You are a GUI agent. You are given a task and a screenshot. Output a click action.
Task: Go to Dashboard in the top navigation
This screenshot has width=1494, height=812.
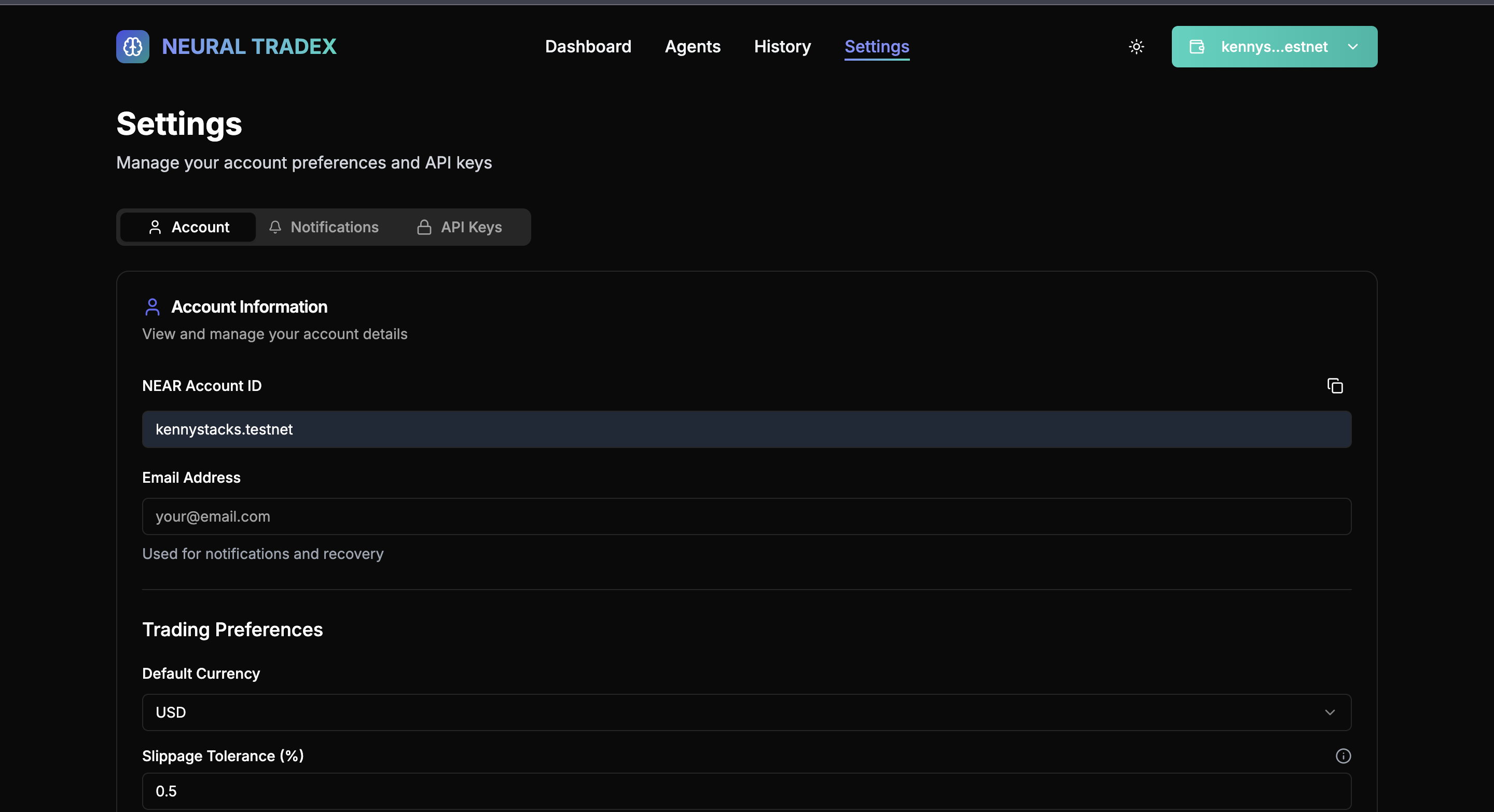point(588,46)
